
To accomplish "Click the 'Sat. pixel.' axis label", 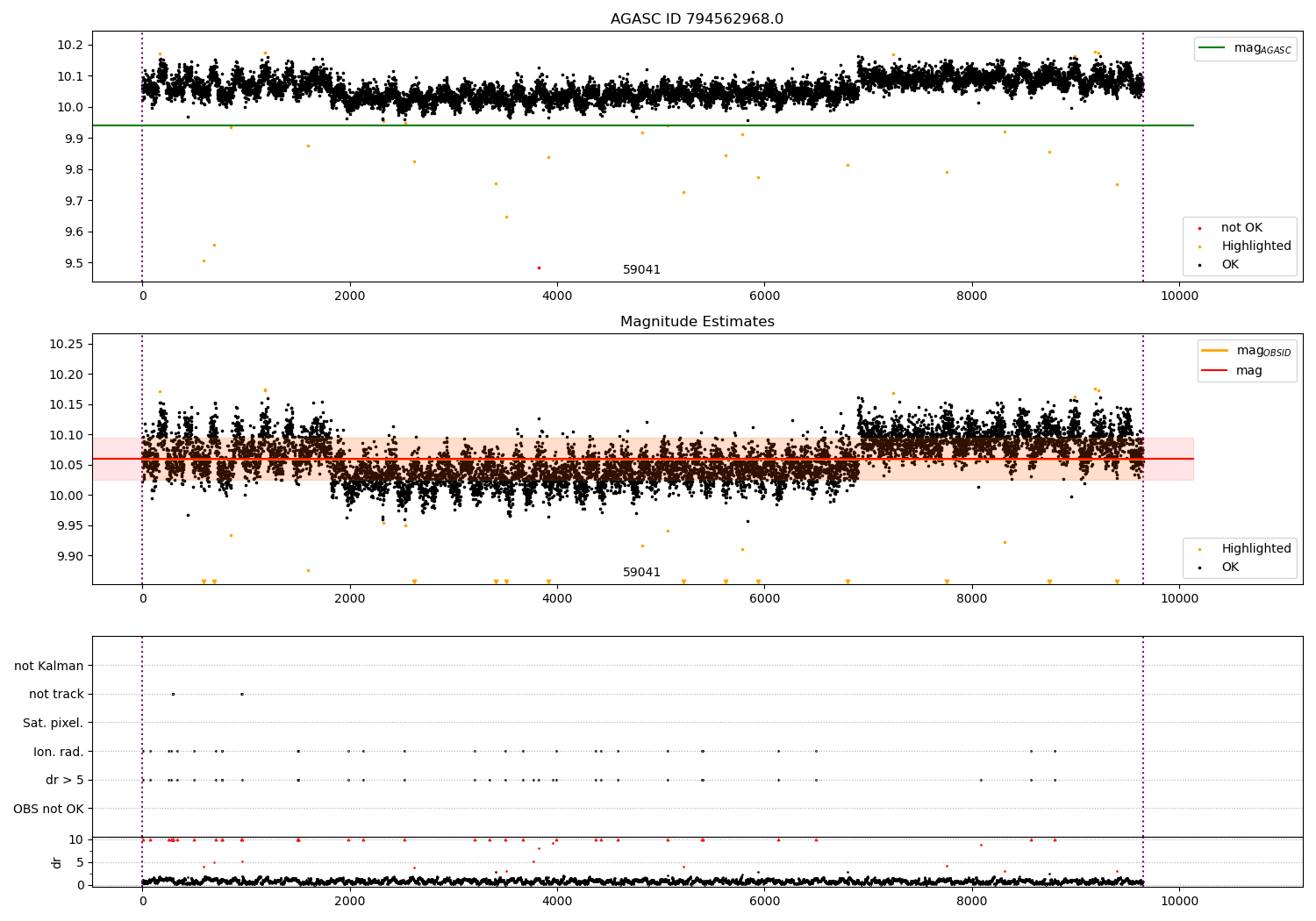I will 54,724.
